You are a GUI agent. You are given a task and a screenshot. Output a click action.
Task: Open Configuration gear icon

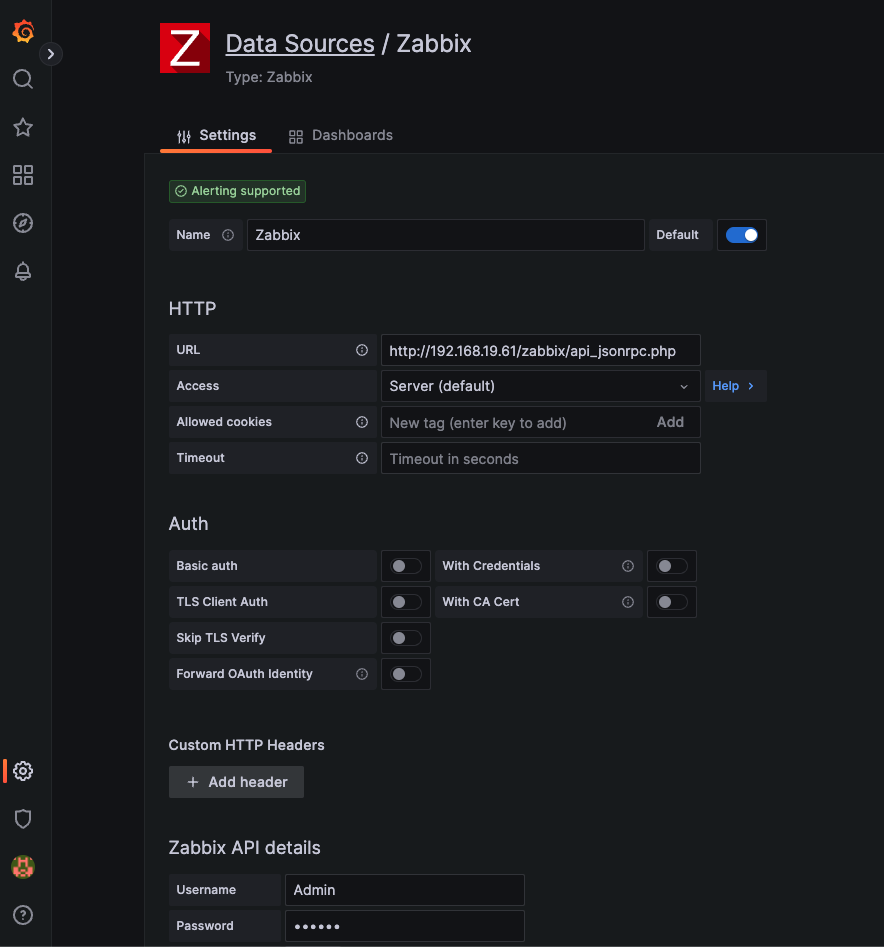point(23,771)
